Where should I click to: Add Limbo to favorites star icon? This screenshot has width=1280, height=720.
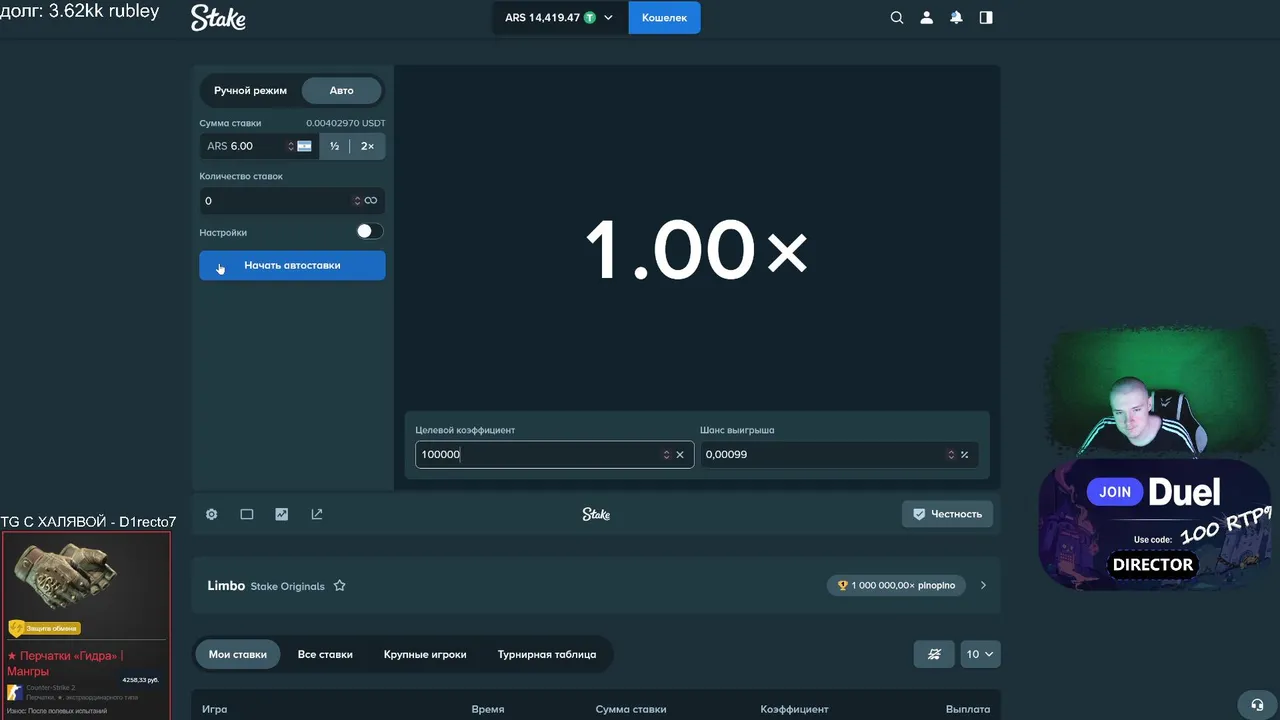(339, 586)
